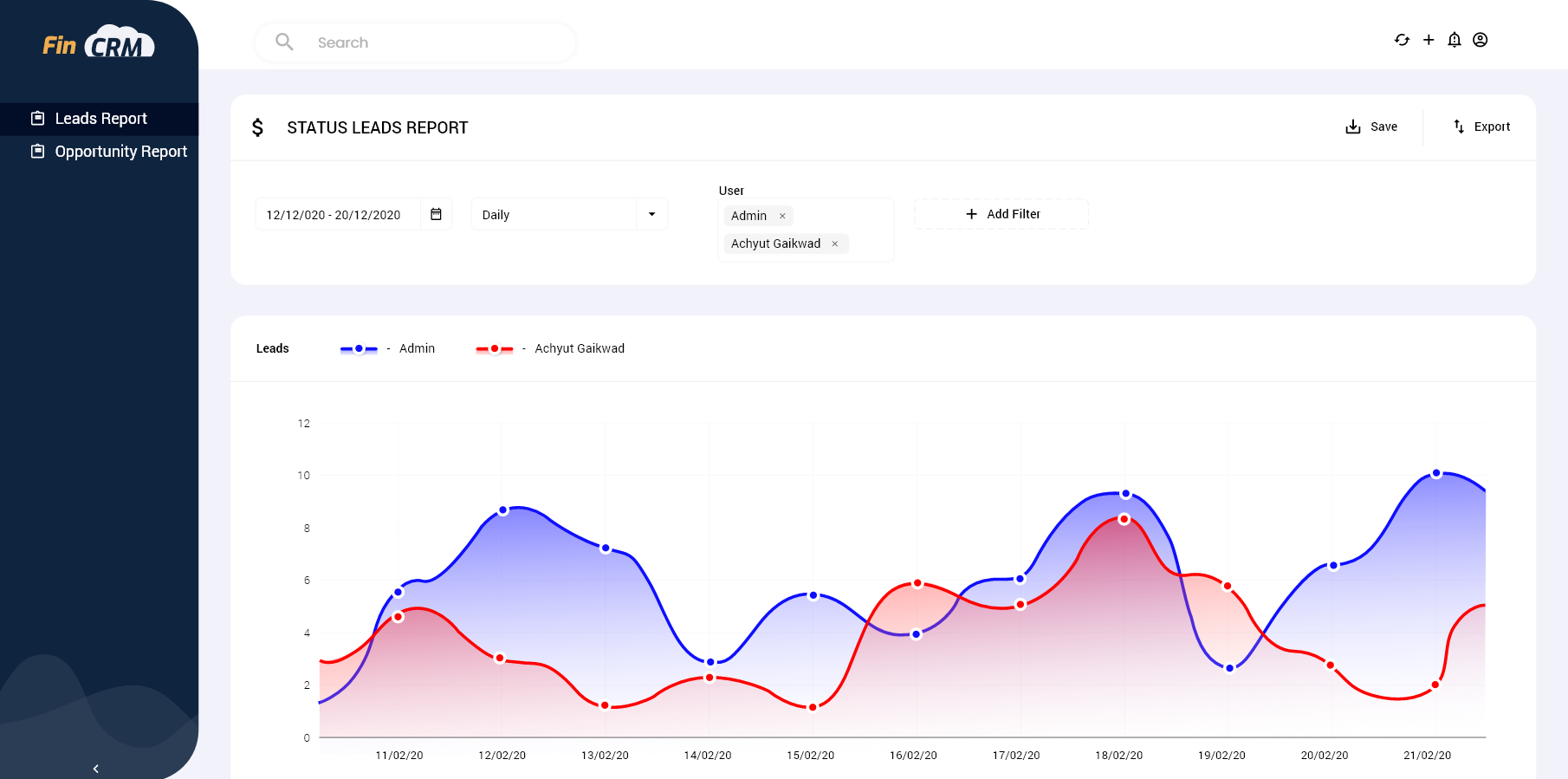The height and width of the screenshot is (779, 1568).
Task: Remove the Admin user filter tag
Action: [x=782, y=217]
